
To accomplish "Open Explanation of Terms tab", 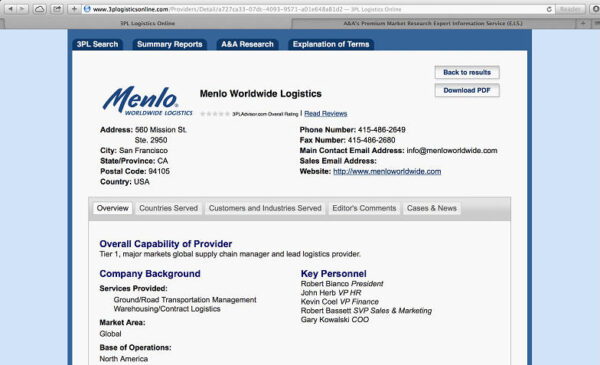I will (x=331, y=44).
